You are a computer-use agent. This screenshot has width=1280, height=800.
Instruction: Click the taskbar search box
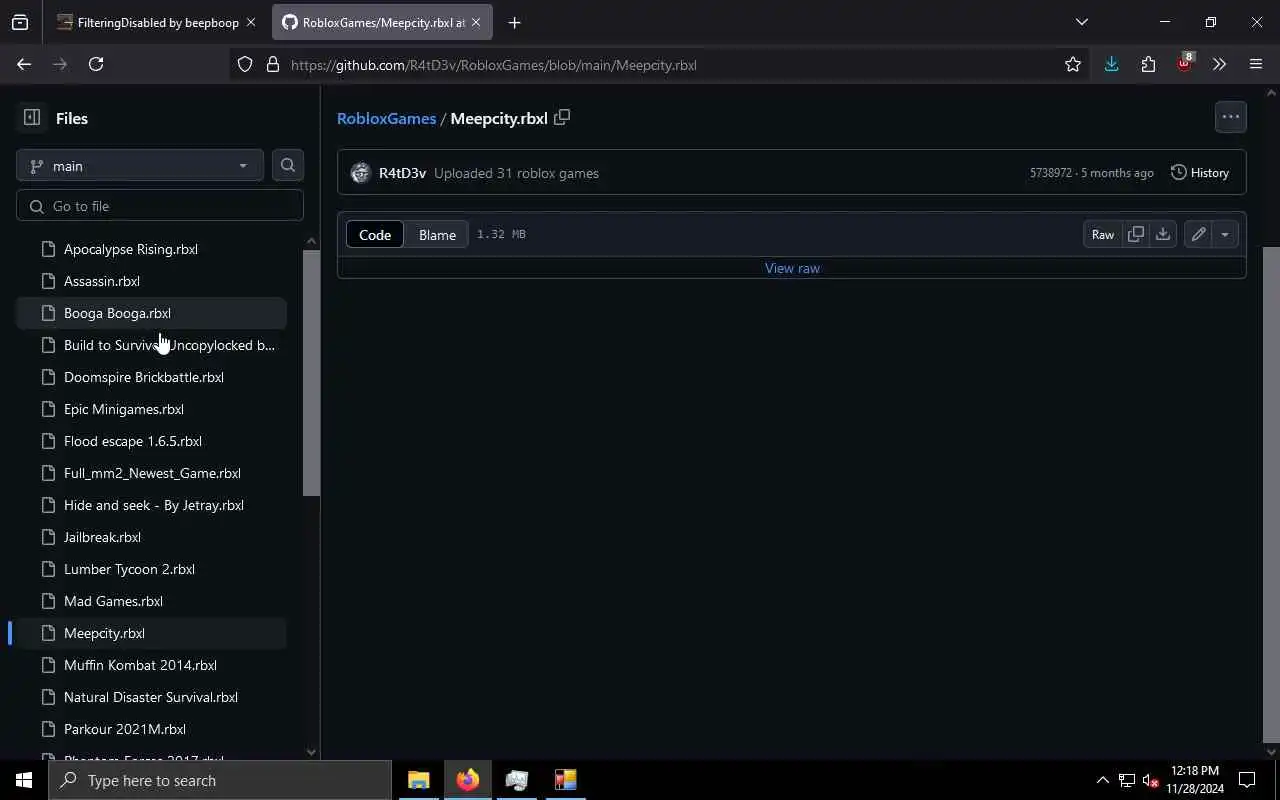coord(220,780)
